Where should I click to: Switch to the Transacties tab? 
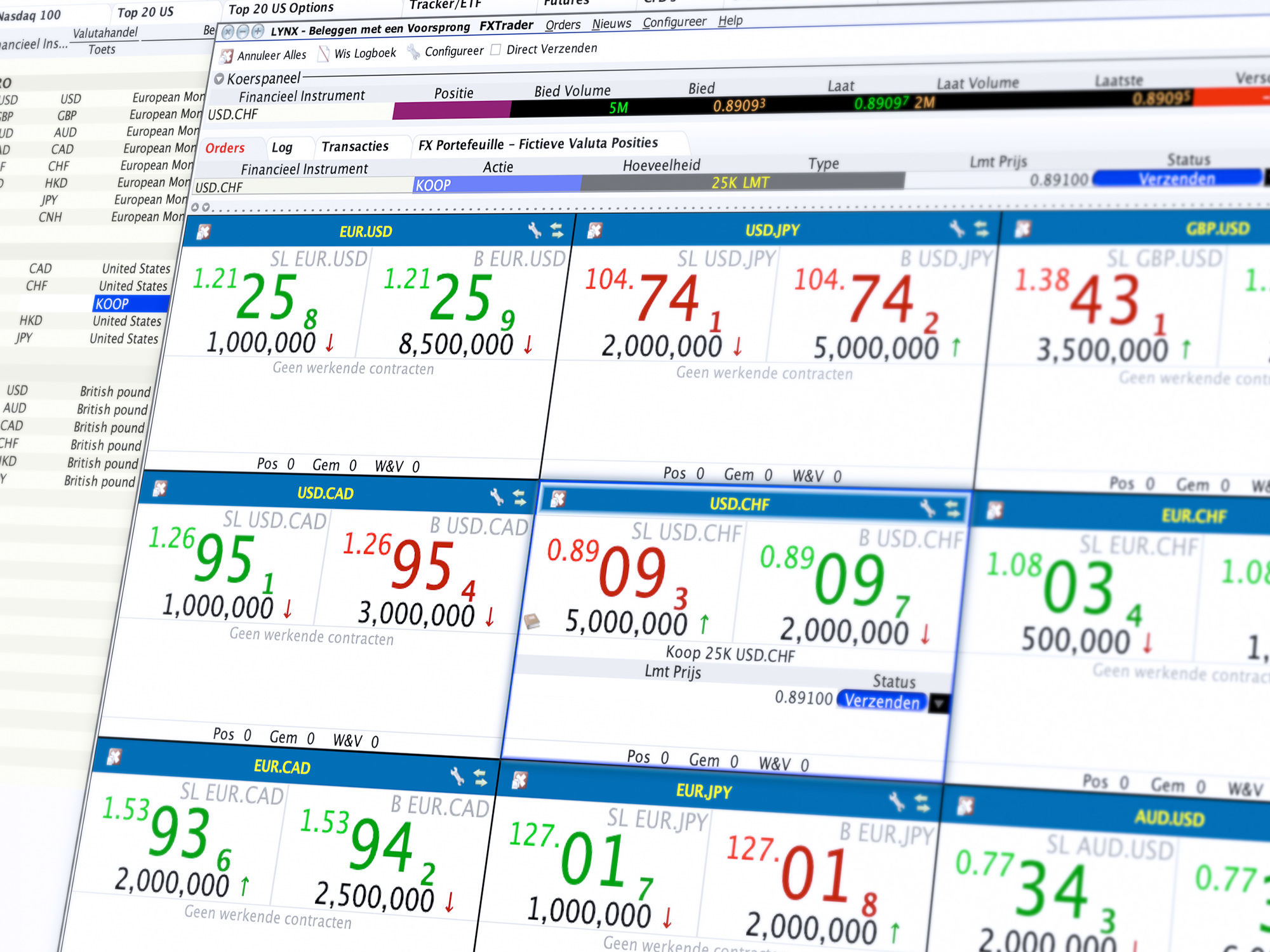coord(355,147)
